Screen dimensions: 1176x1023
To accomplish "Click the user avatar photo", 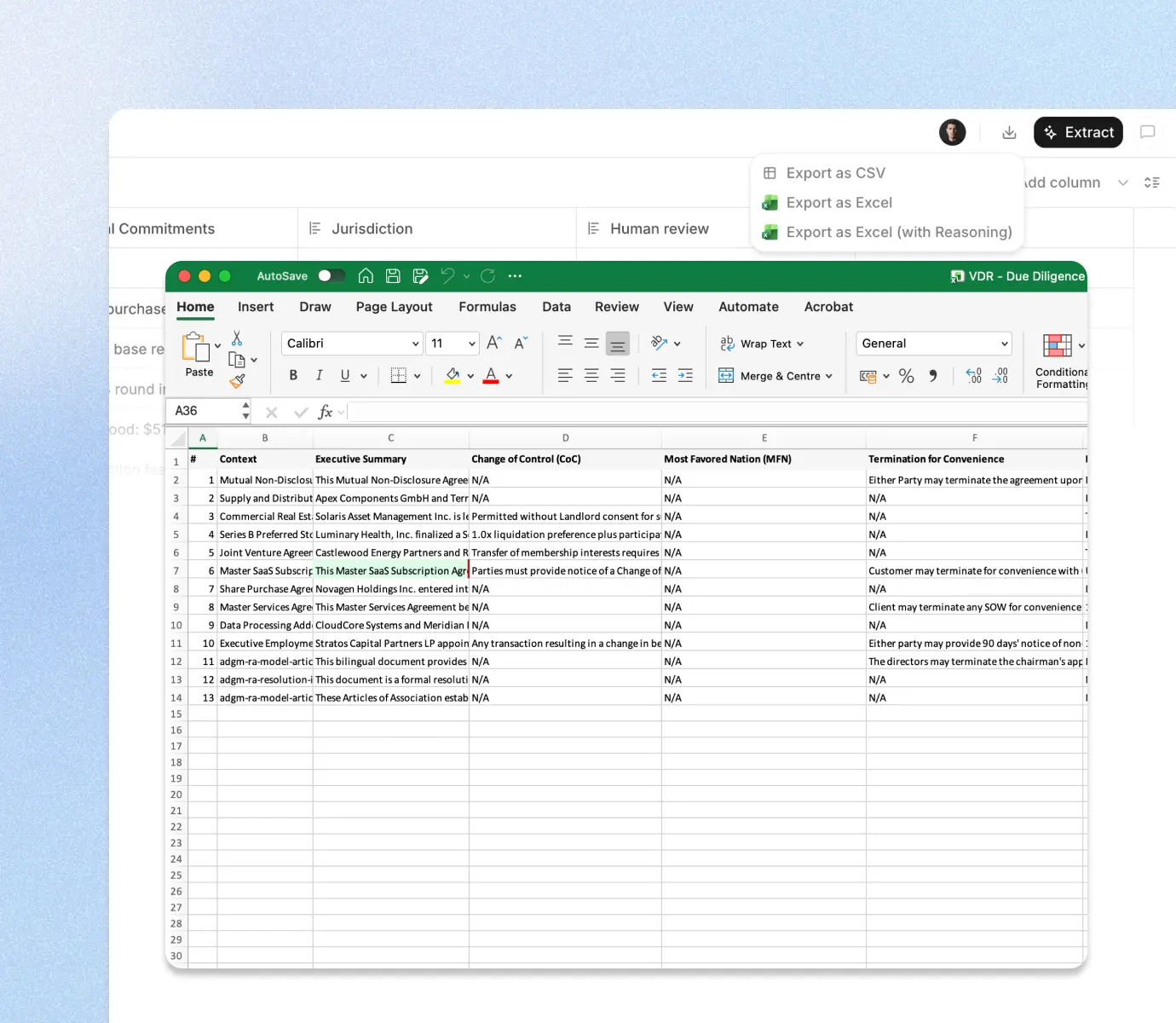I will 953,132.
